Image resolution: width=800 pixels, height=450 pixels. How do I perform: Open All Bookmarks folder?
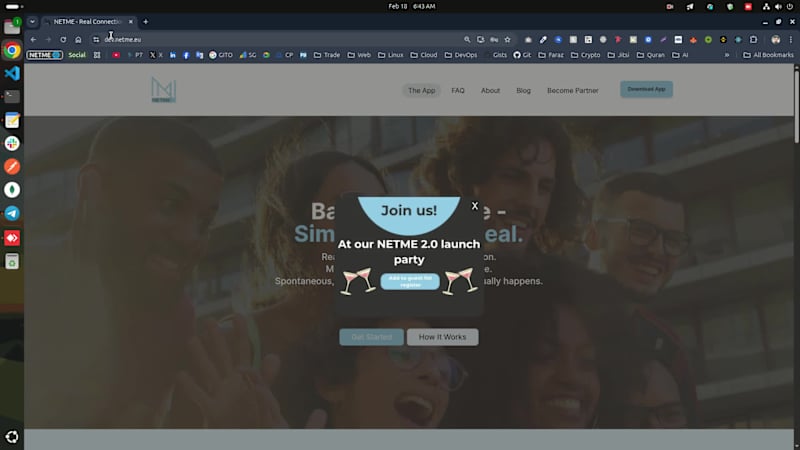tap(768, 55)
